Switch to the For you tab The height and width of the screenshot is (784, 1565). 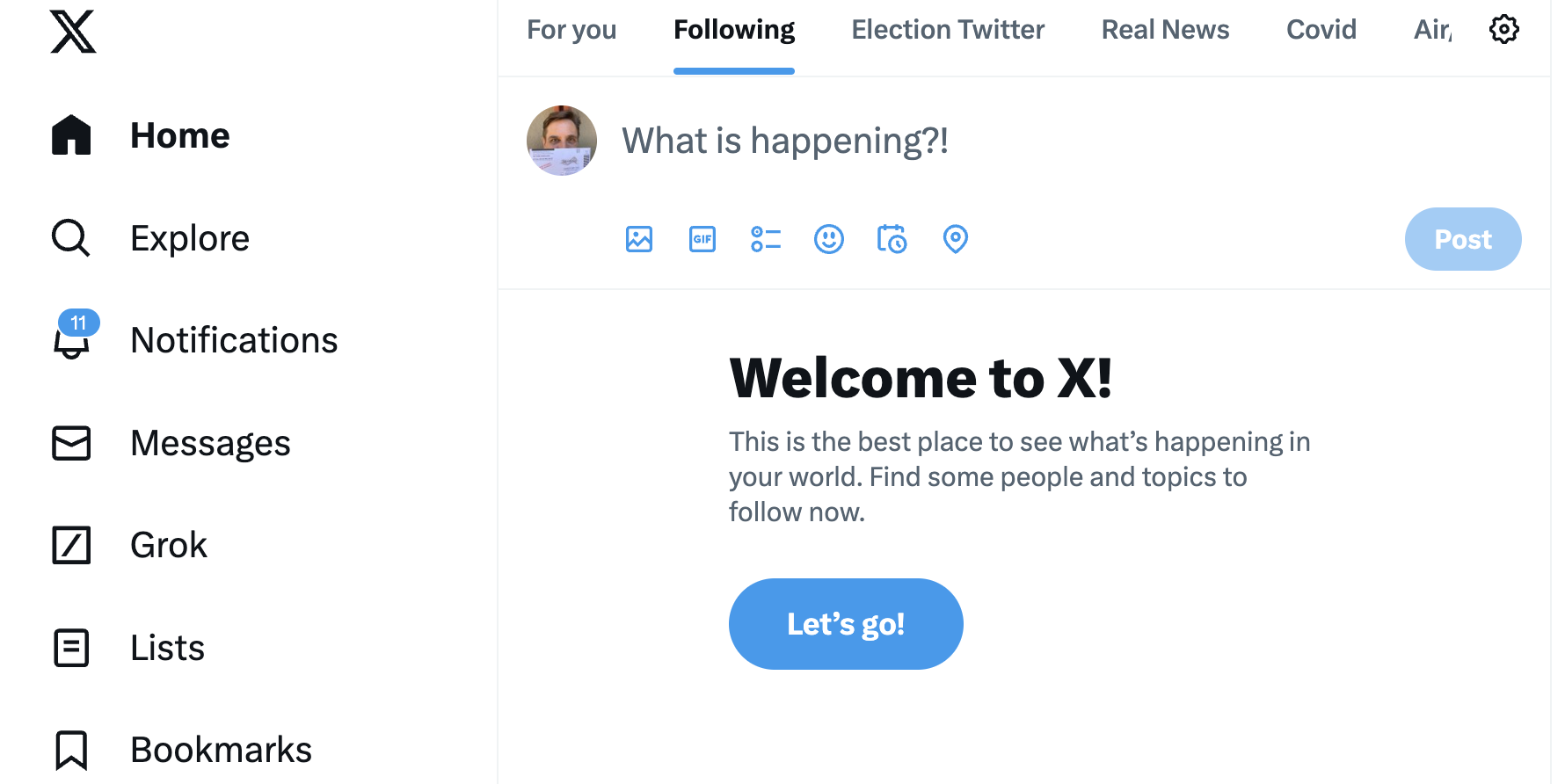pyautogui.click(x=571, y=30)
